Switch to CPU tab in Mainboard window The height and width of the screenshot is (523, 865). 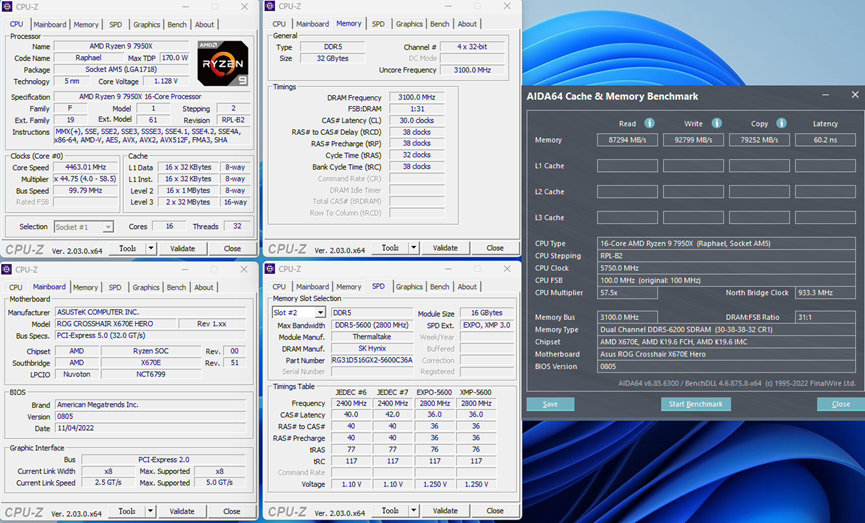click(x=16, y=287)
